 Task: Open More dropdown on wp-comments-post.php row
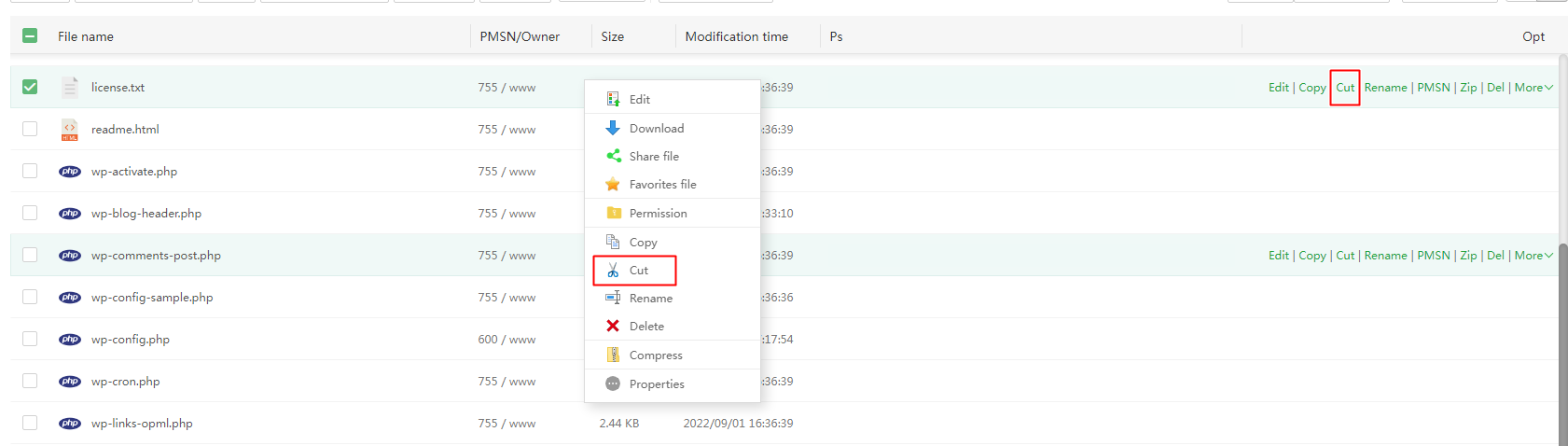tap(1533, 255)
